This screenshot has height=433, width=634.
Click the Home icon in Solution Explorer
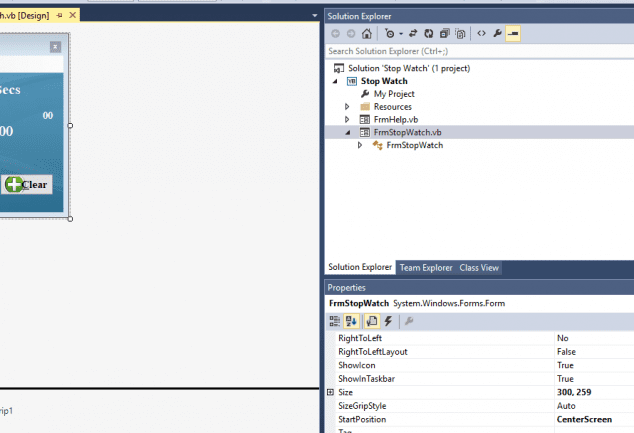[x=367, y=33]
